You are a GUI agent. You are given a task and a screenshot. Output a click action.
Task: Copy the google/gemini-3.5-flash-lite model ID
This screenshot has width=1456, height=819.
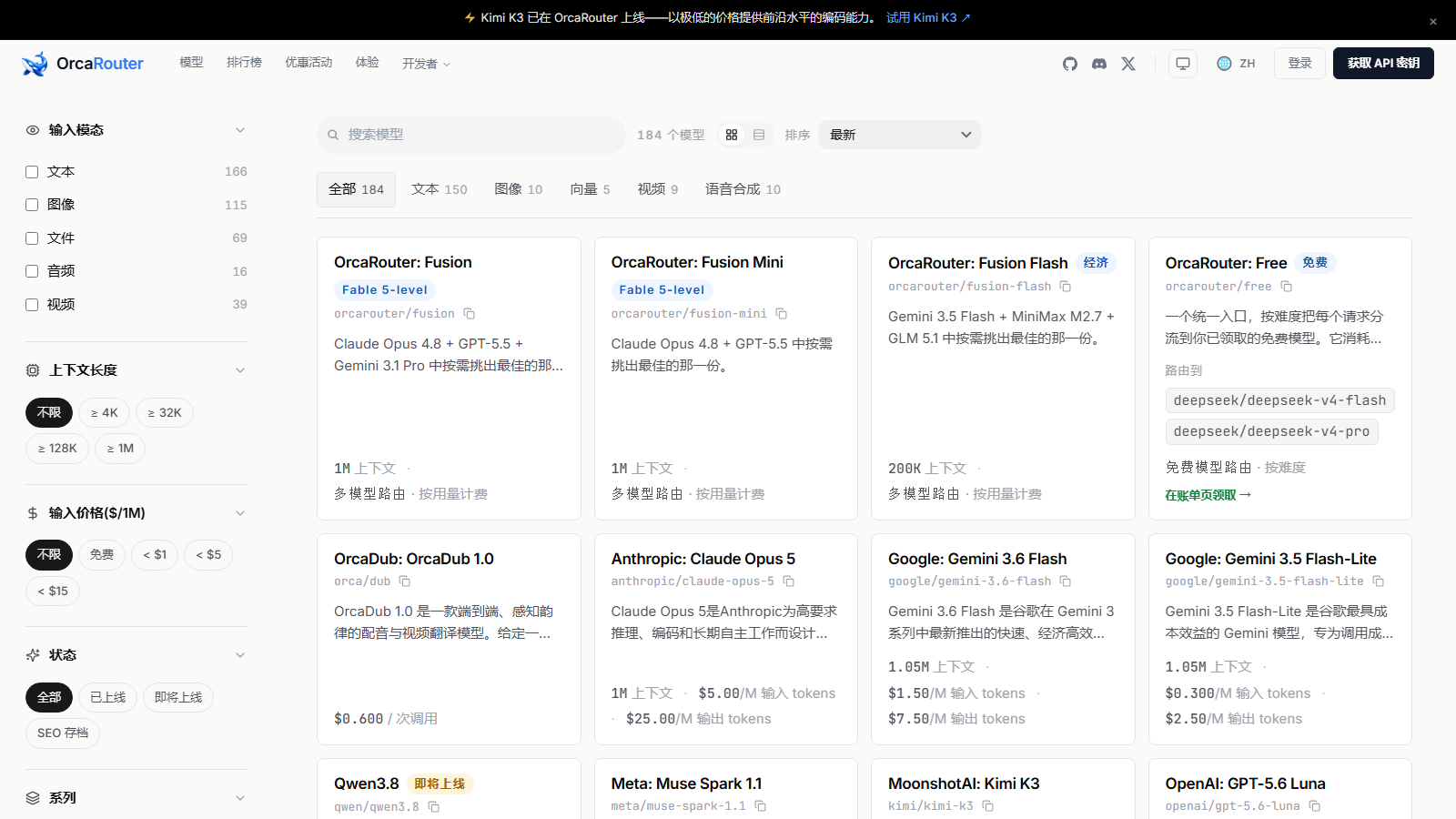click(1379, 581)
